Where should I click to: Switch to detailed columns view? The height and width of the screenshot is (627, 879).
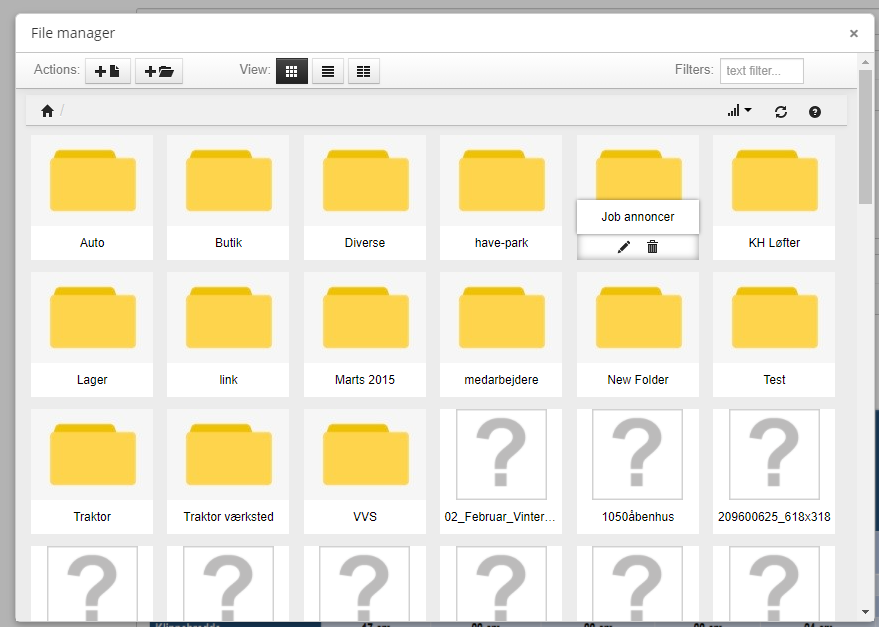coord(364,71)
